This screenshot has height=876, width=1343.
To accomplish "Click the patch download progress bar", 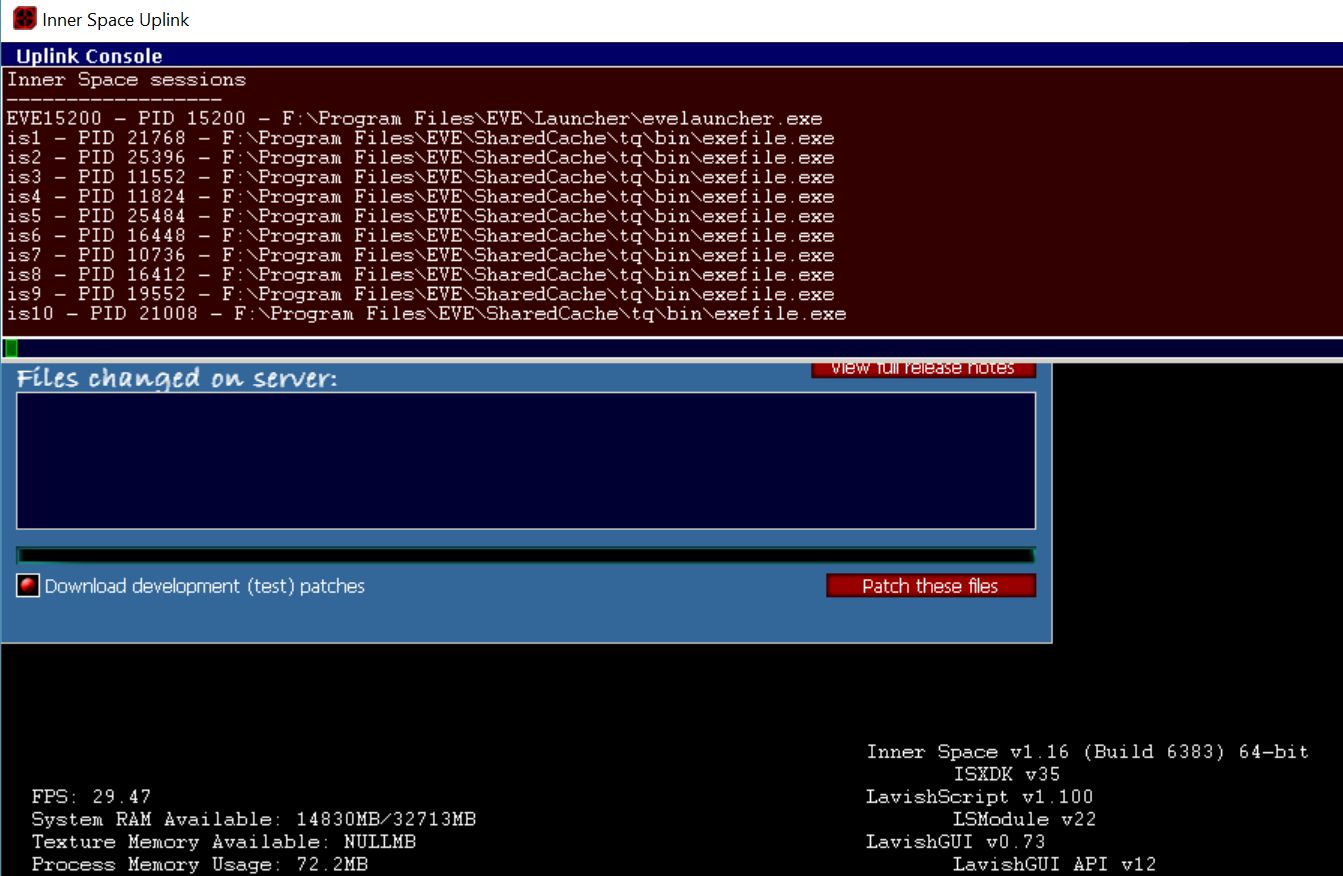I will tap(526, 555).
